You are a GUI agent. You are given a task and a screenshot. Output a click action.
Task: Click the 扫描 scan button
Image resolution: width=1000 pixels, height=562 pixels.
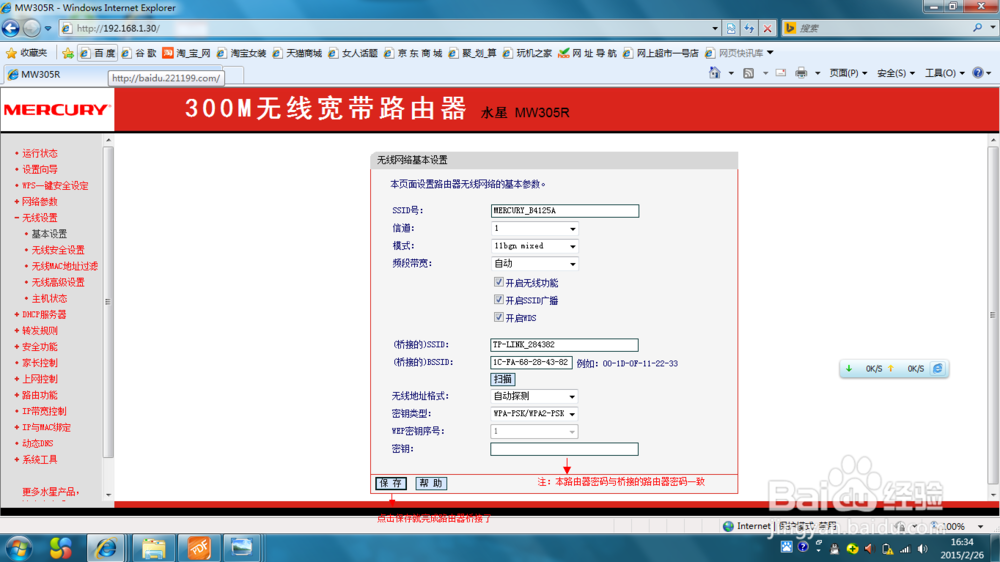[503, 379]
